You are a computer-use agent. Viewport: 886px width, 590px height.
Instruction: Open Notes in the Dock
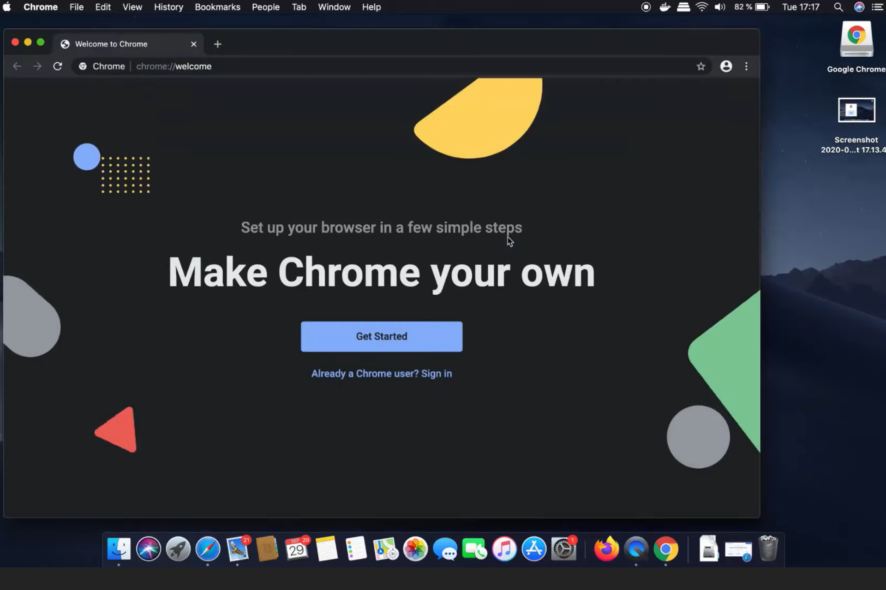click(326, 549)
